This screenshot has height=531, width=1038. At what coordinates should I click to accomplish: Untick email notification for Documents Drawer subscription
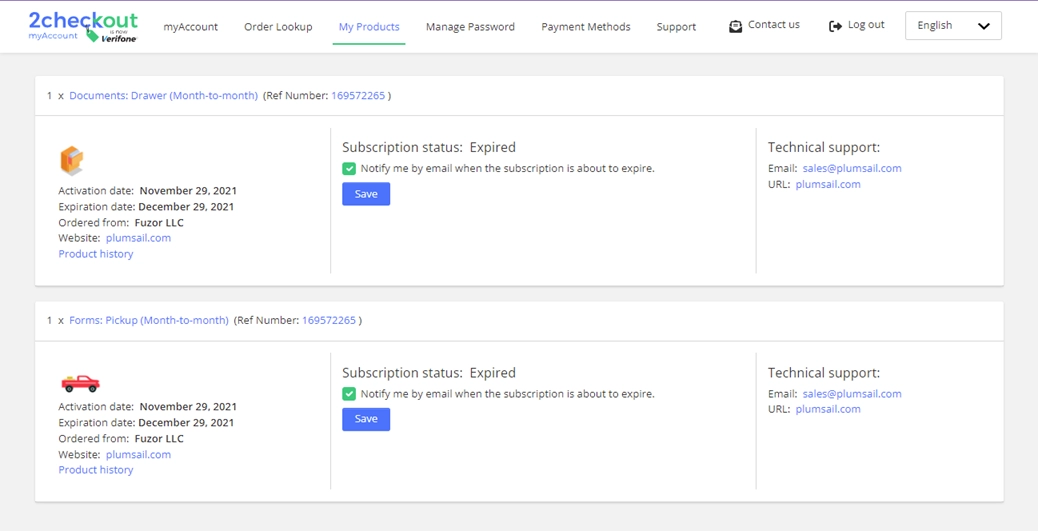pos(349,169)
